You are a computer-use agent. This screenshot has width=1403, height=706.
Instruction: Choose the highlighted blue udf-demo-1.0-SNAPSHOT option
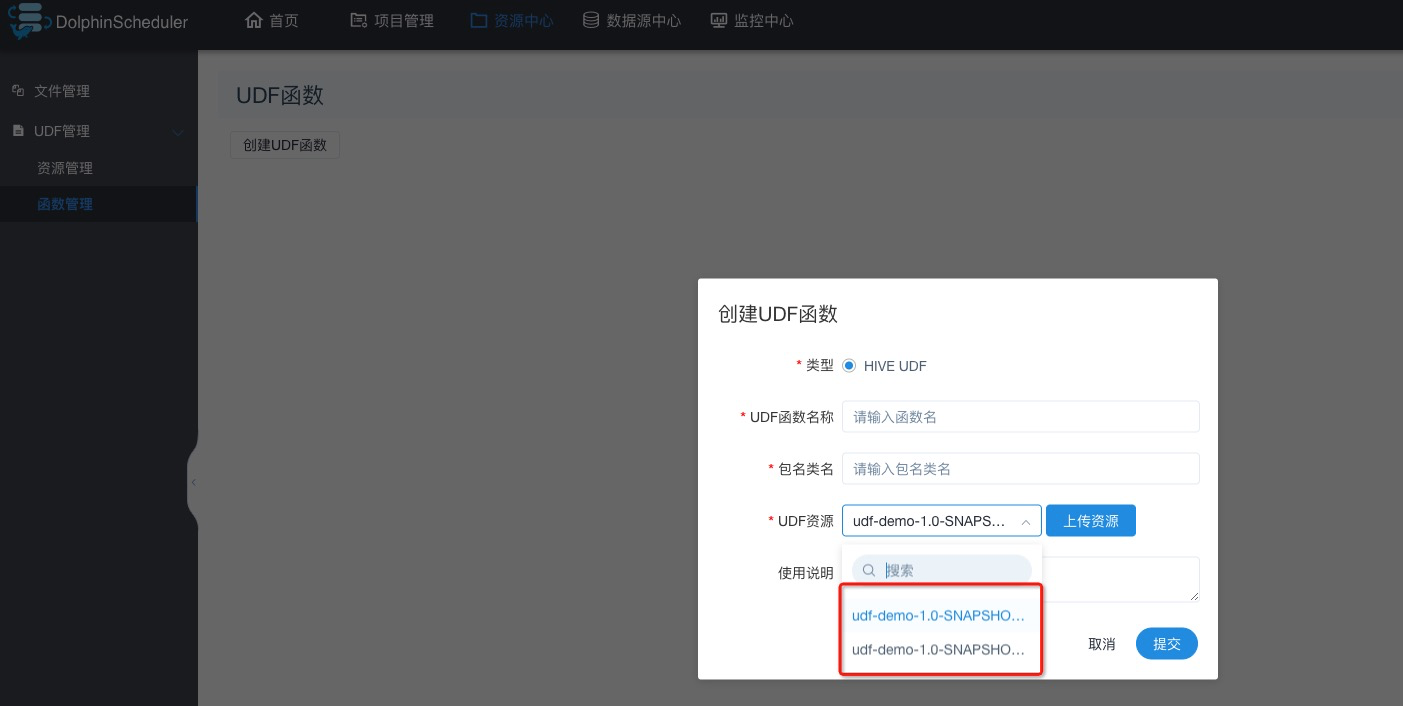tap(942, 616)
